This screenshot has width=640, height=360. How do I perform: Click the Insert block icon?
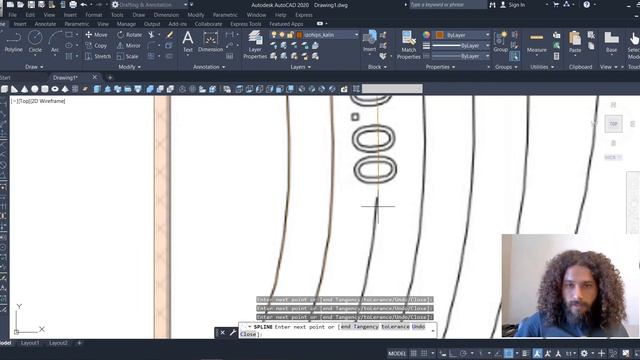(370, 40)
